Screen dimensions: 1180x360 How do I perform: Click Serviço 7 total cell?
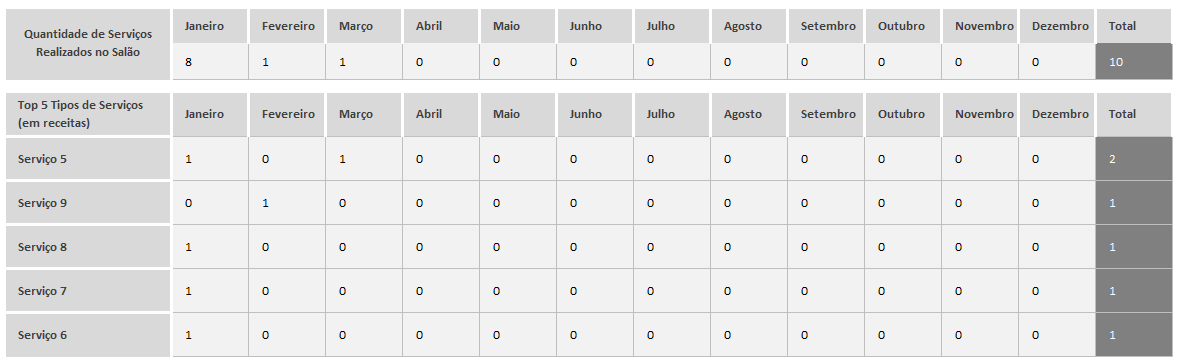pos(1133,291)
